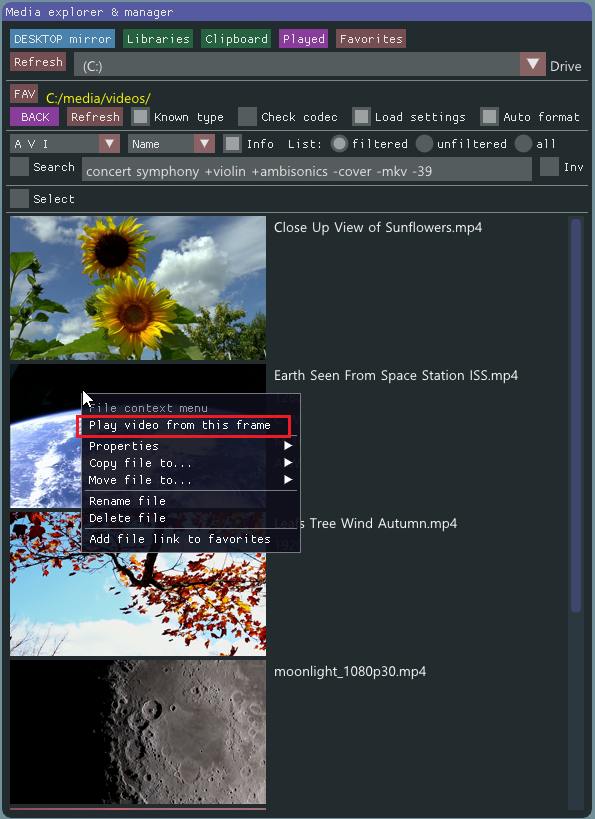Viewport: 595px width, 819px height.
Task: Click the purple BACK button
Action: (34, 117)
